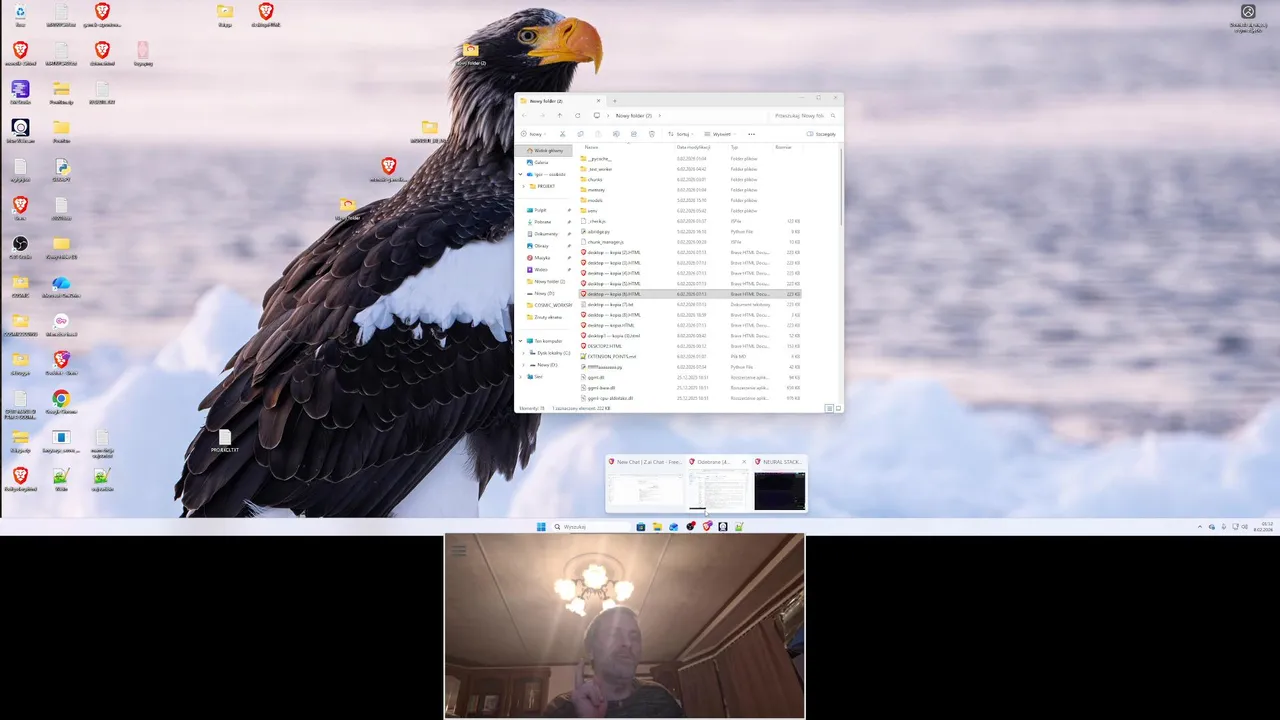Collapse the Igor – osobiste tree node

(521, 174)
